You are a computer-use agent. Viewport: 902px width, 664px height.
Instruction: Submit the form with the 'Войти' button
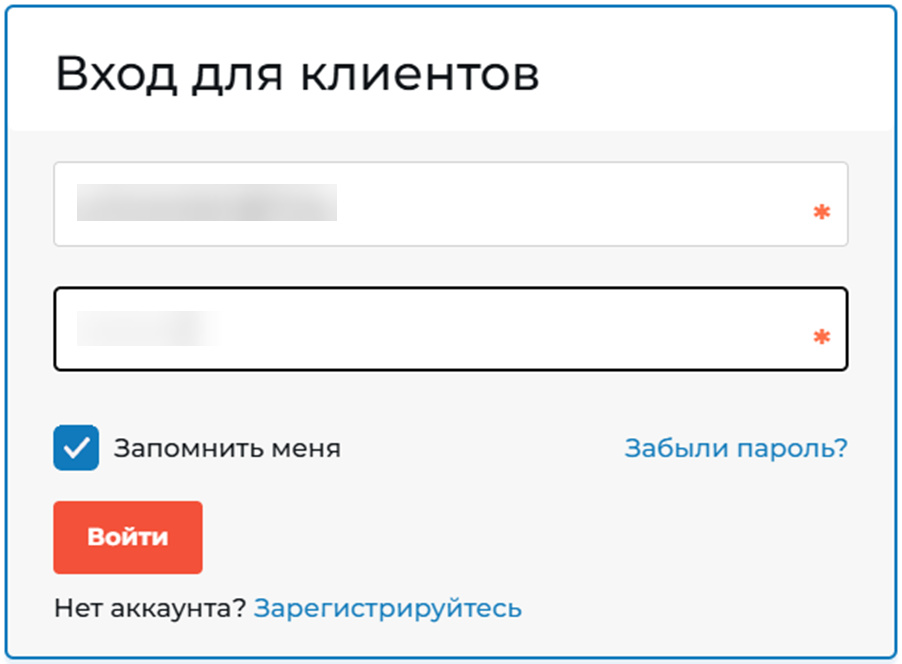point(127,537)
